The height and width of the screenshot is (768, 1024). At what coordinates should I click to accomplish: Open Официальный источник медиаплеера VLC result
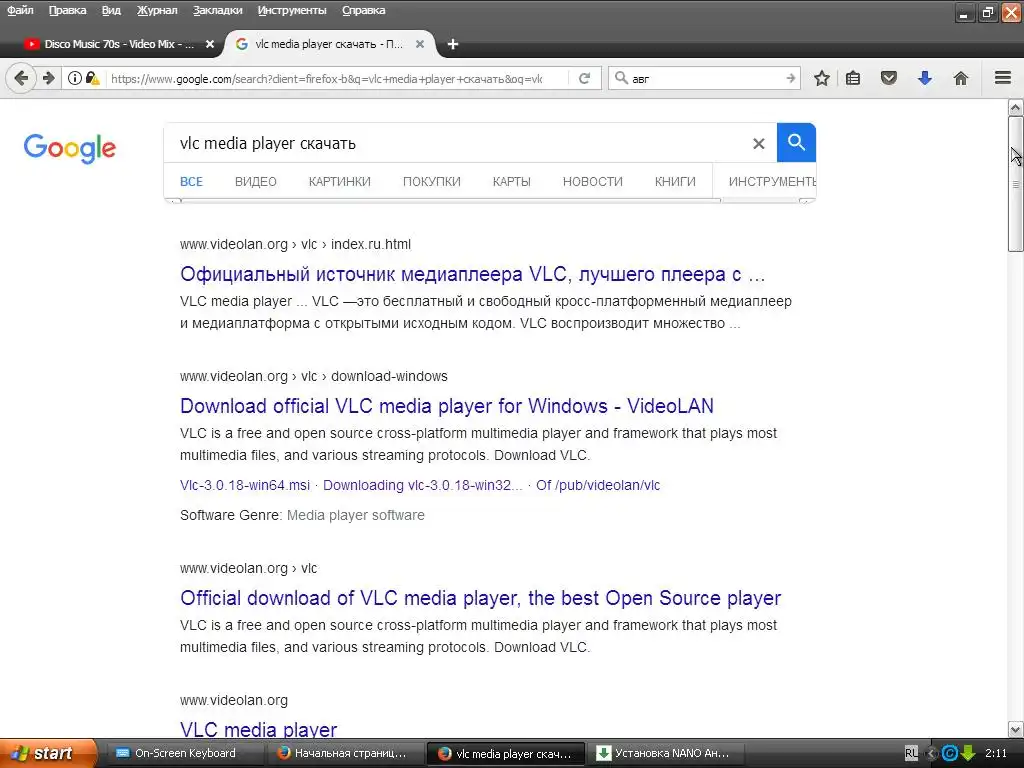pos(472,274)
